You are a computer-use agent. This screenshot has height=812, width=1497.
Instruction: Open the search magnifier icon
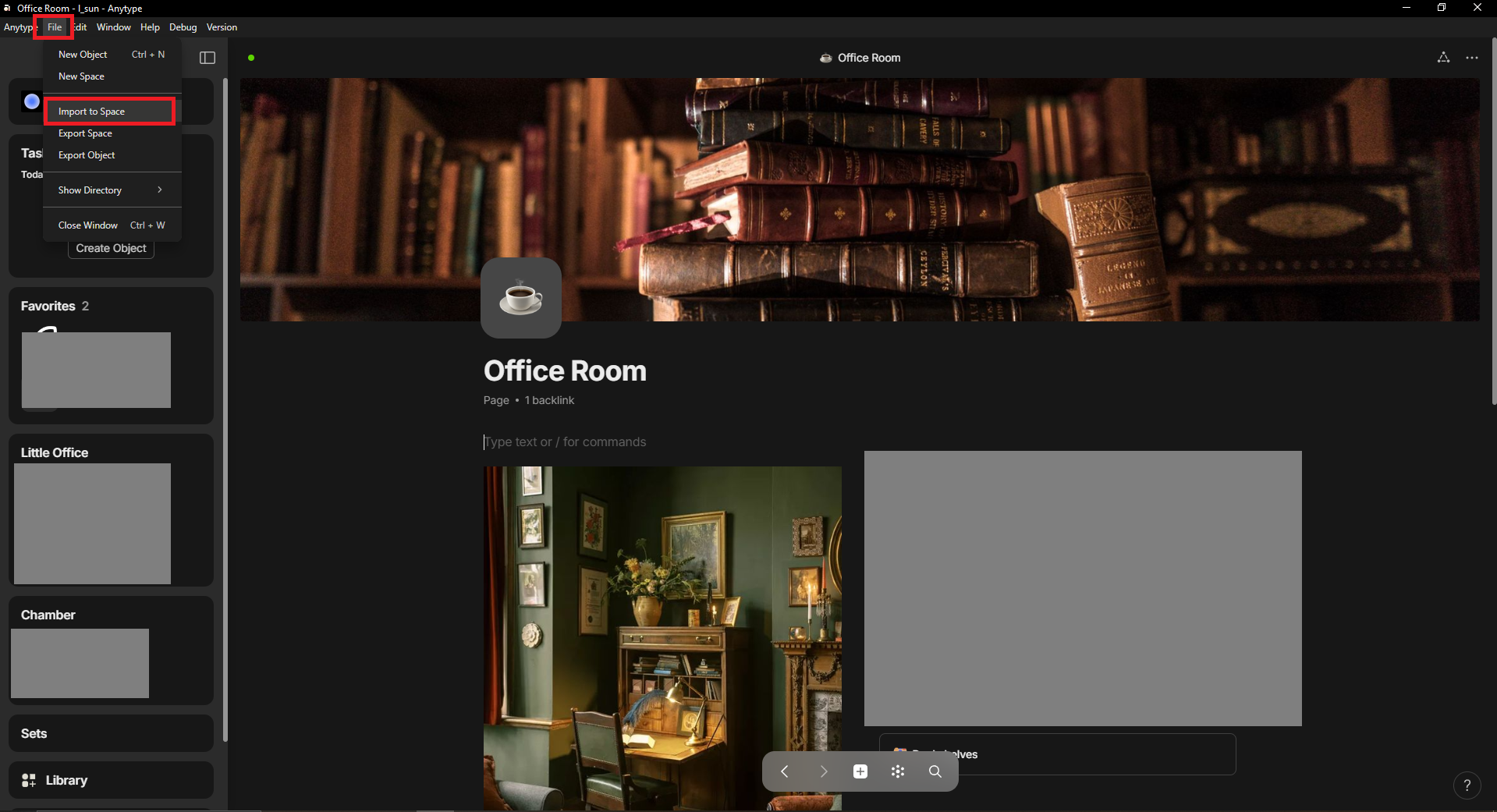pyautogui.click(x=935, y=771)
